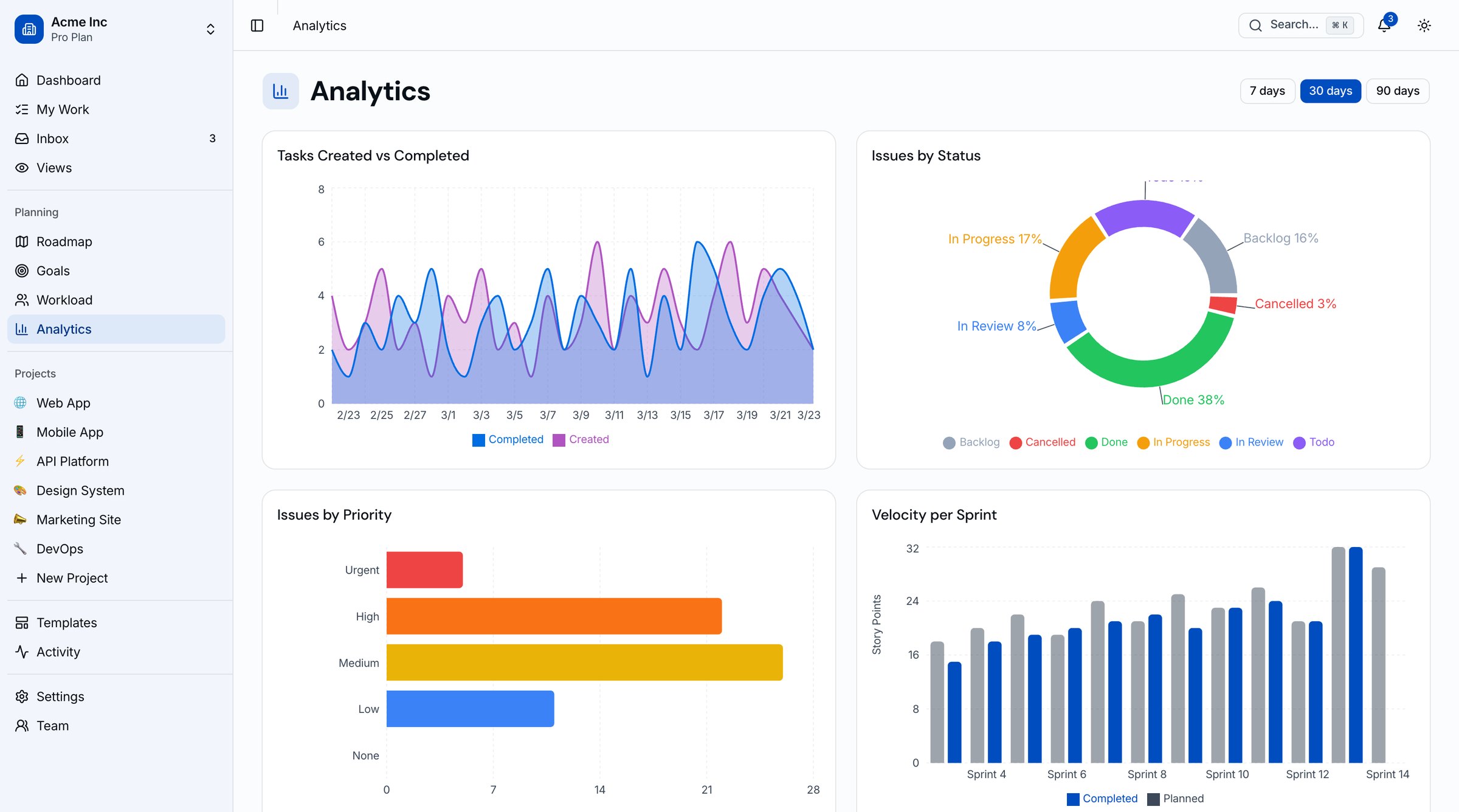
Task: Click the Search input field
Action: tap(1301, 25)
